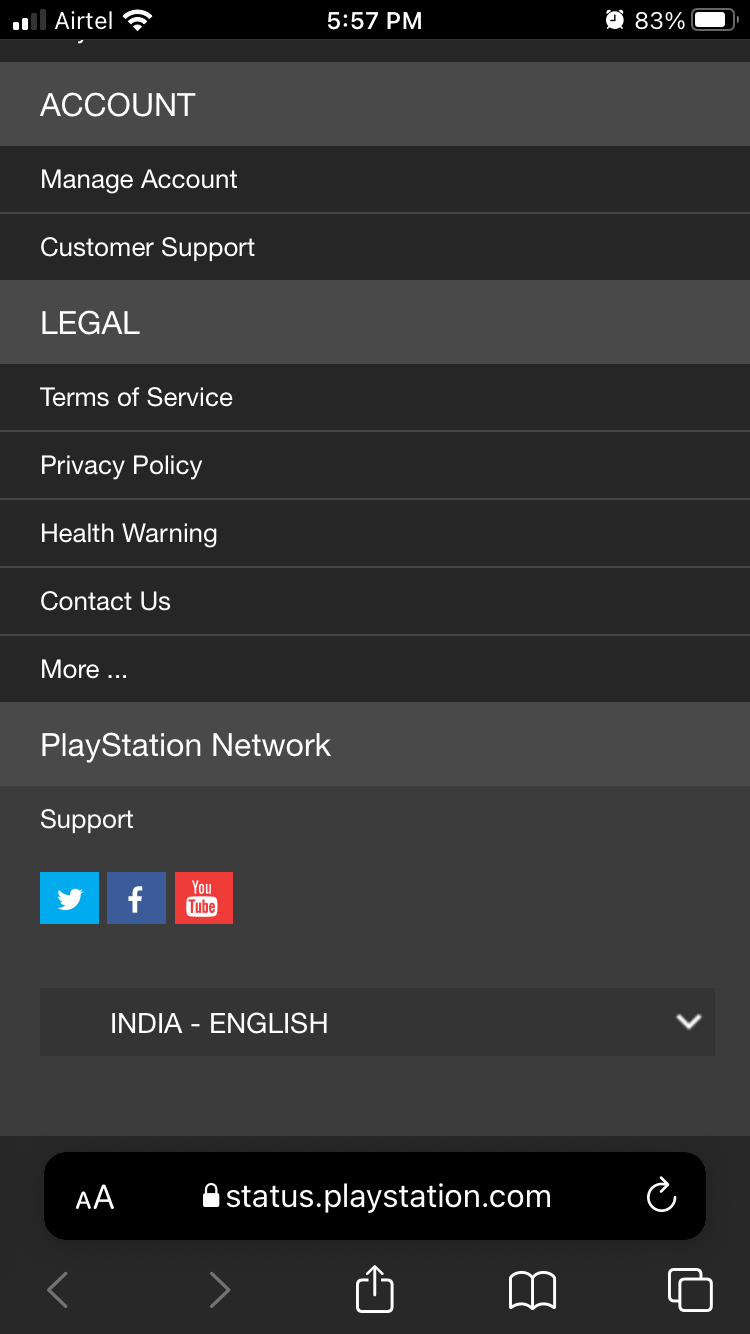Expand the INDIA - ENGLISH region dropdown
The height and width of the screenshot is (1334, 750).
coord(377,1022)
